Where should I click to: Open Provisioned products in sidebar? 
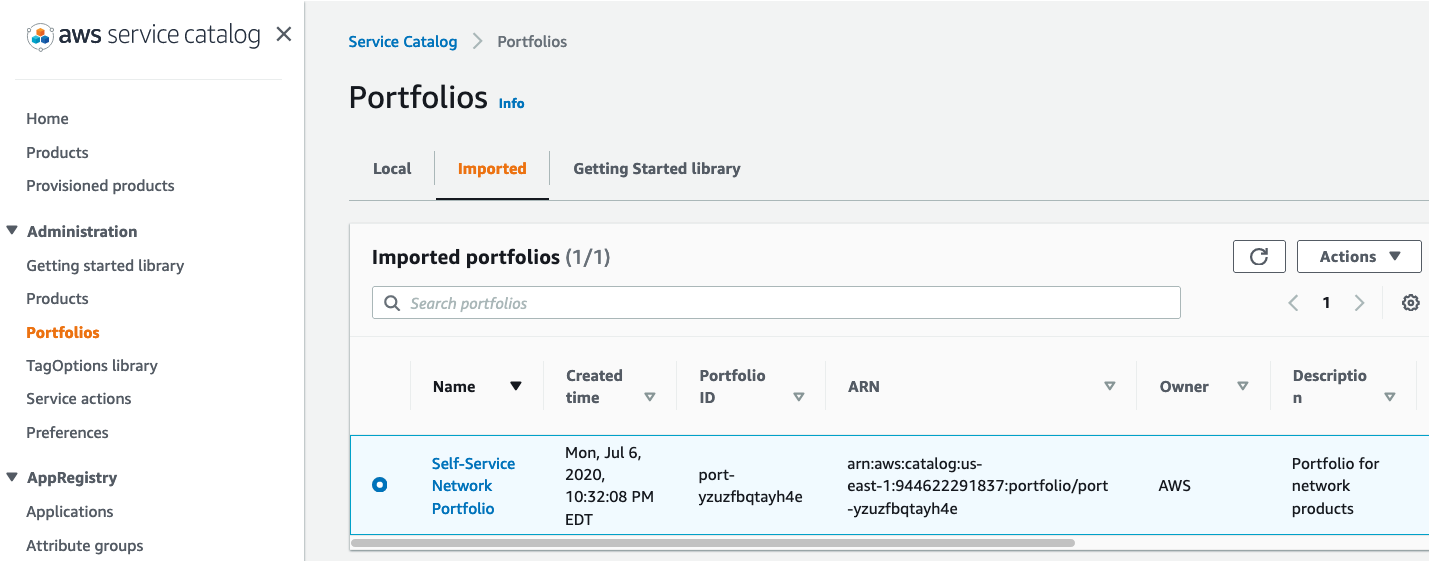tap(100, 185)
